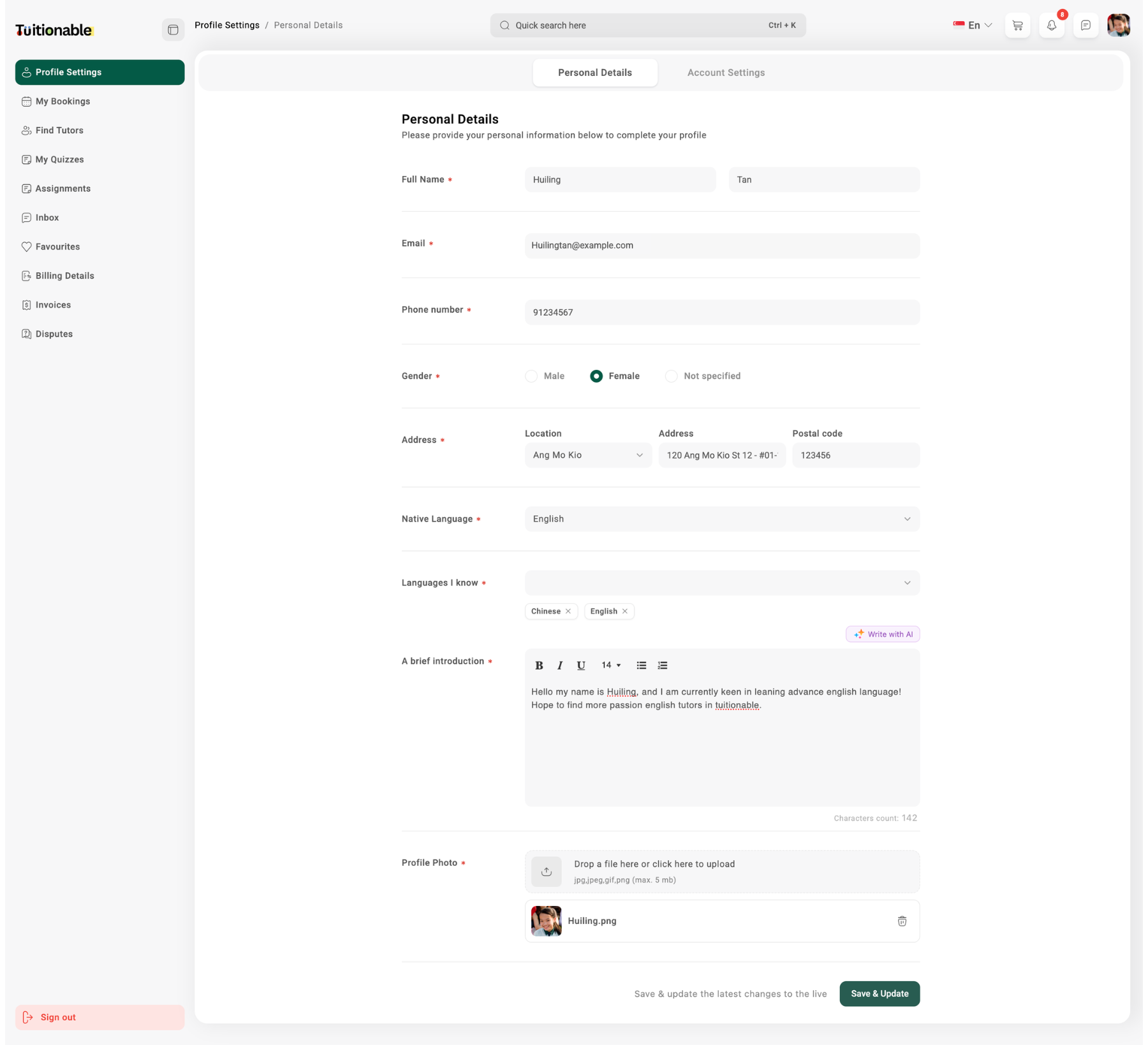Viewport: 1148px width, 1045px height.
Task: Toggle italic formatting in introduction editor
Action: click(560, 665)
